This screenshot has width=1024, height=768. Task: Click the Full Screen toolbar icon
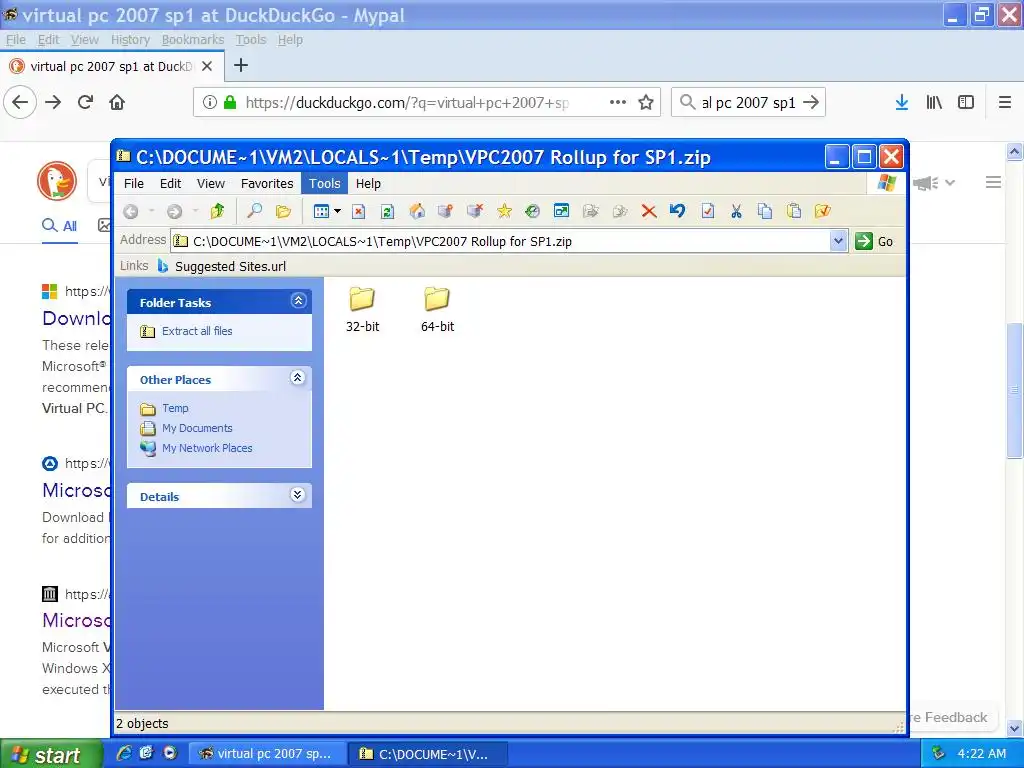(x=561, y=211)
